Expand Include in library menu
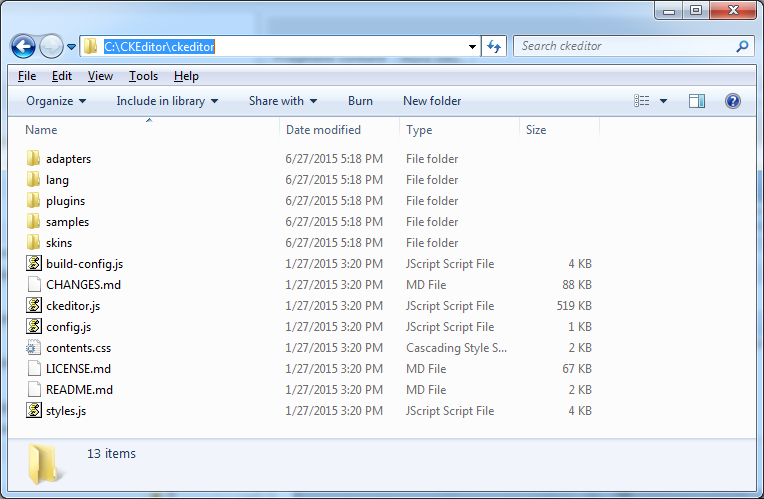 click(167, 101)
